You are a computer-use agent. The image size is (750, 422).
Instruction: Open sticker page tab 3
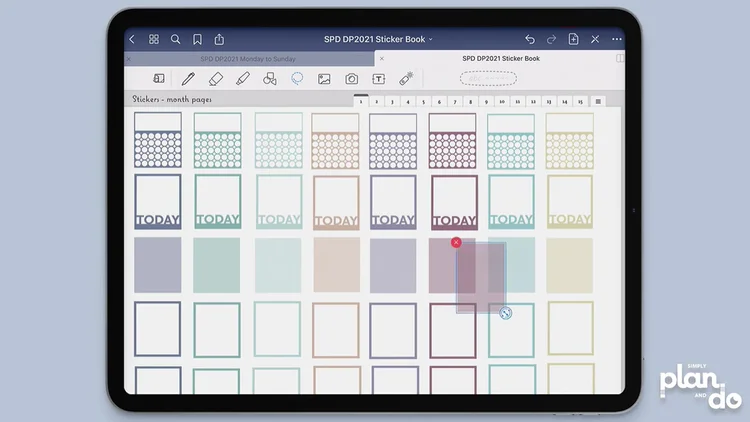pyautogui.click(x=392, y=101)
